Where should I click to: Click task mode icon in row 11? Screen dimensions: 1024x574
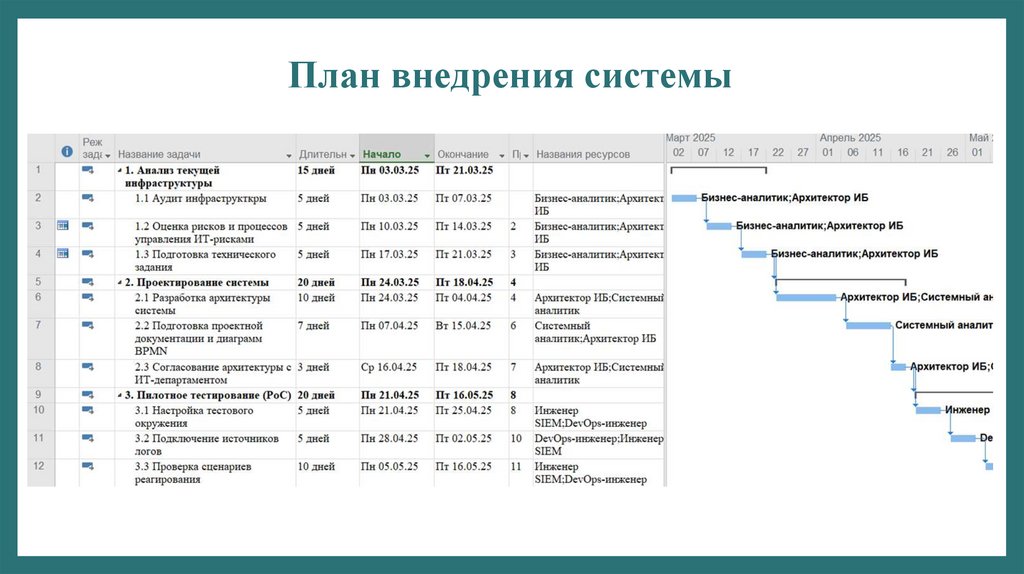(88, 438)
